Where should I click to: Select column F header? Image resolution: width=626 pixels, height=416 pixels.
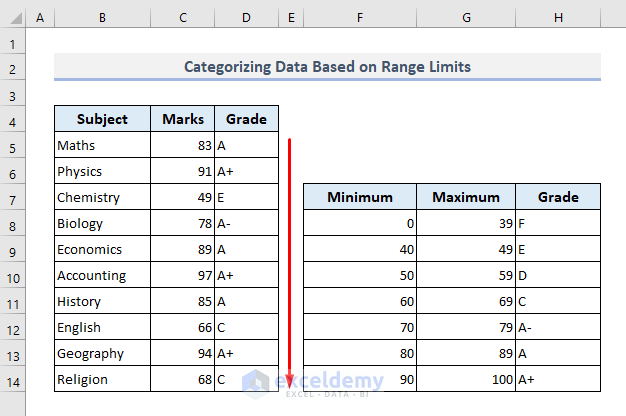point(360,18)
